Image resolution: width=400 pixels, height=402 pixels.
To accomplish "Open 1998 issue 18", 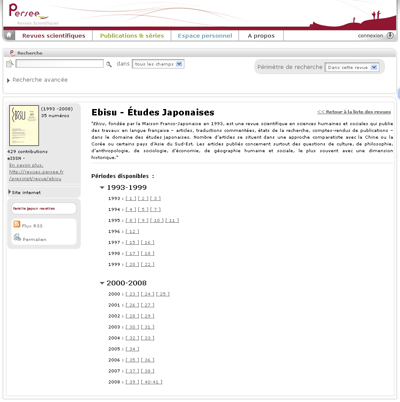I will 148,254.
